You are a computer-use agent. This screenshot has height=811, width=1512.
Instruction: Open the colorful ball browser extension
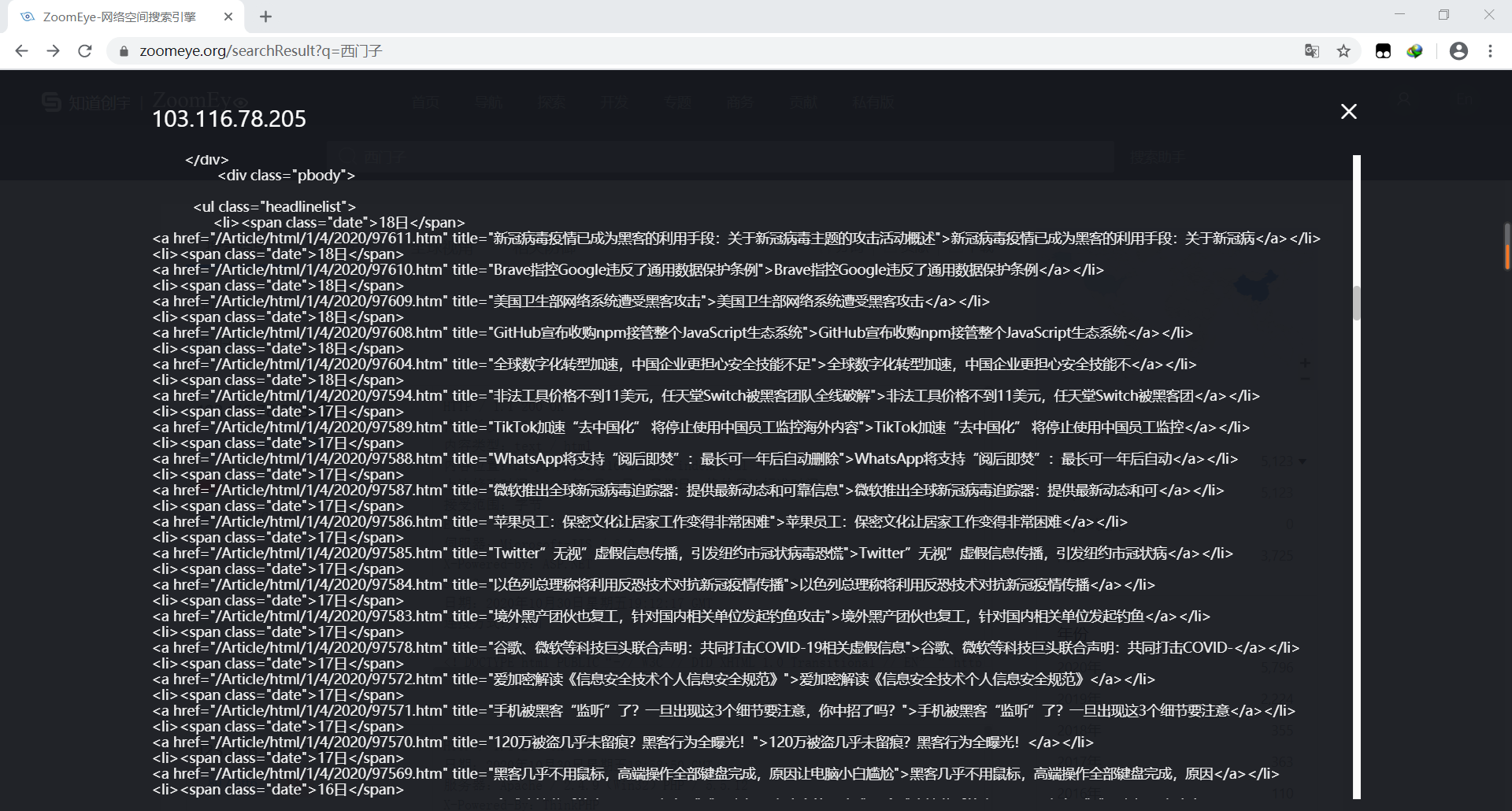click(1415, 51)
